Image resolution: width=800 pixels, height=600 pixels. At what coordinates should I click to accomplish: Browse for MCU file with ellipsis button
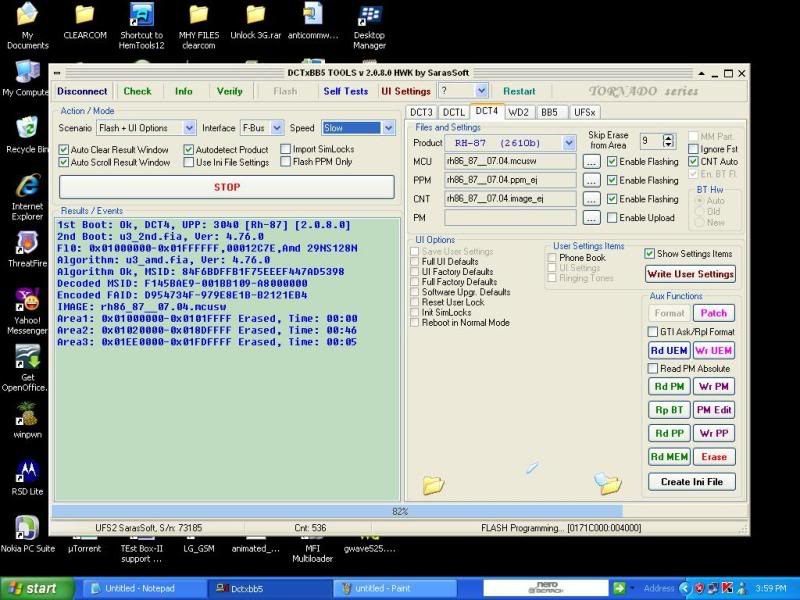591,162
